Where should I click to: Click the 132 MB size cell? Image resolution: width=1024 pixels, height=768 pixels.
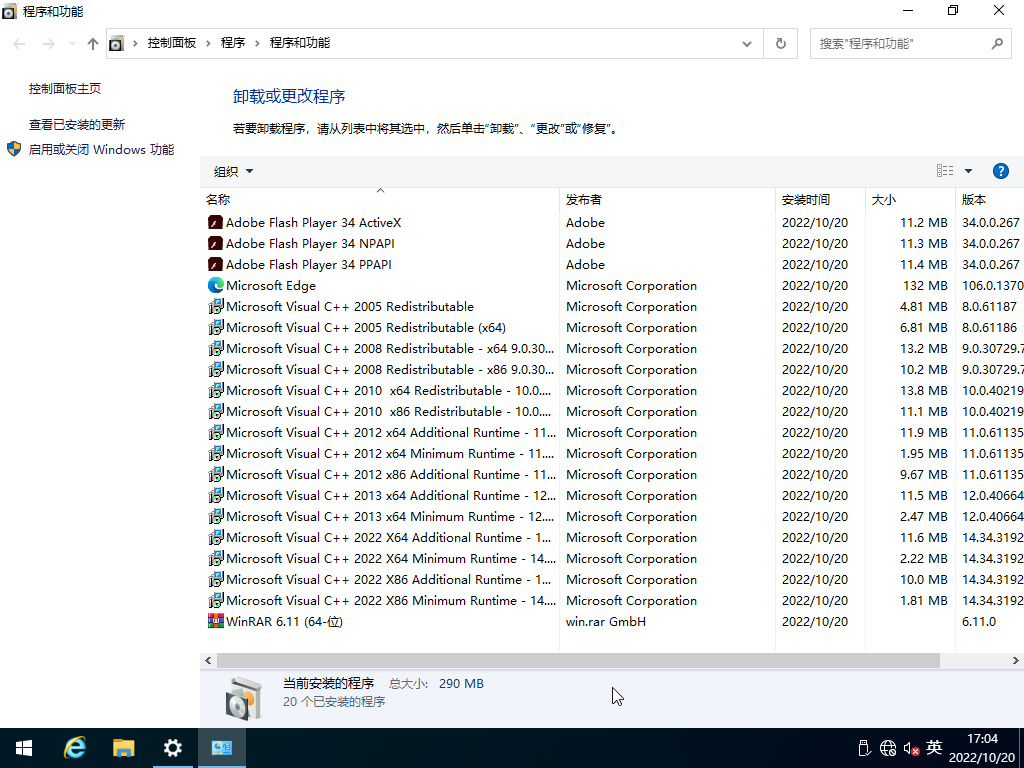925,285
